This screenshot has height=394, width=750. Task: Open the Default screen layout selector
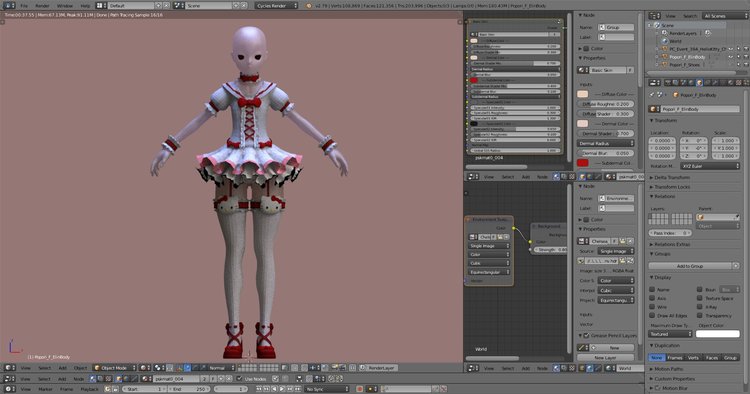point(130,6)
